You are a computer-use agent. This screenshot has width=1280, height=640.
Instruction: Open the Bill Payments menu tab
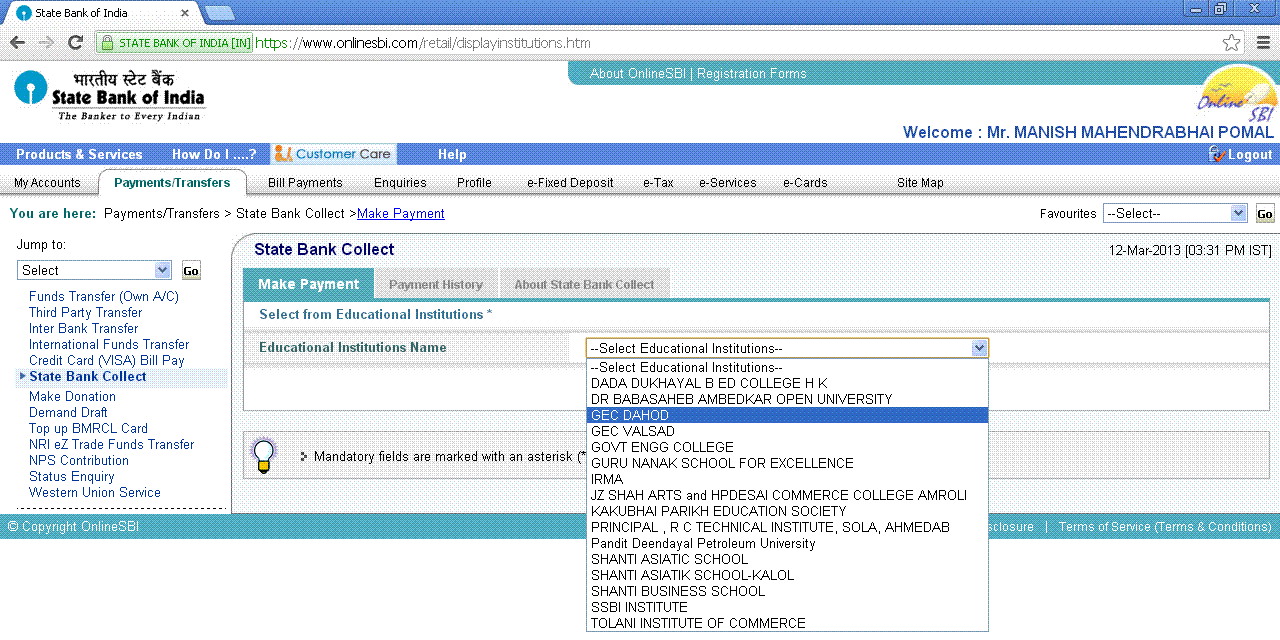click(305, 183)
